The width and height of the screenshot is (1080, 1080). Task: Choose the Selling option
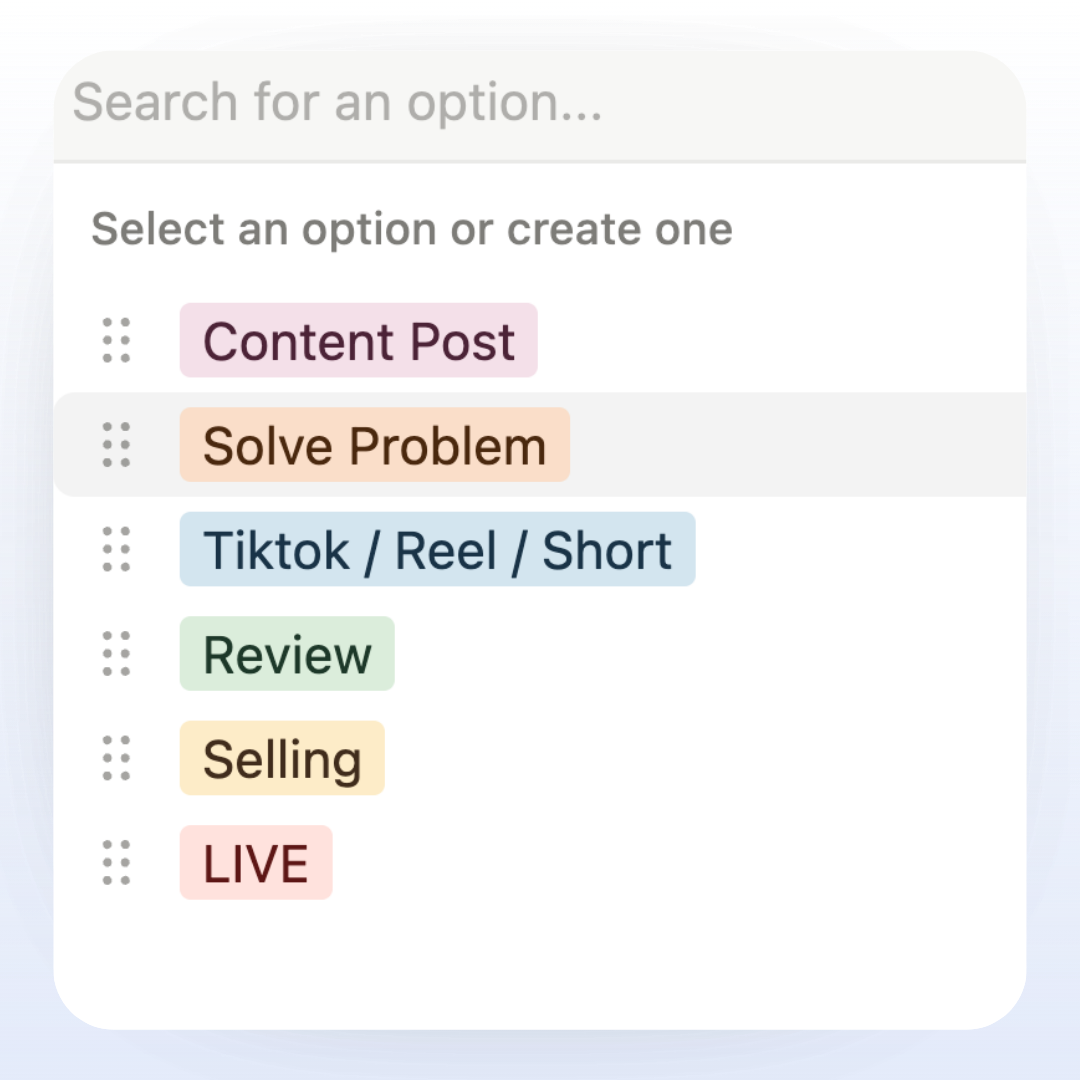point(282,758)
